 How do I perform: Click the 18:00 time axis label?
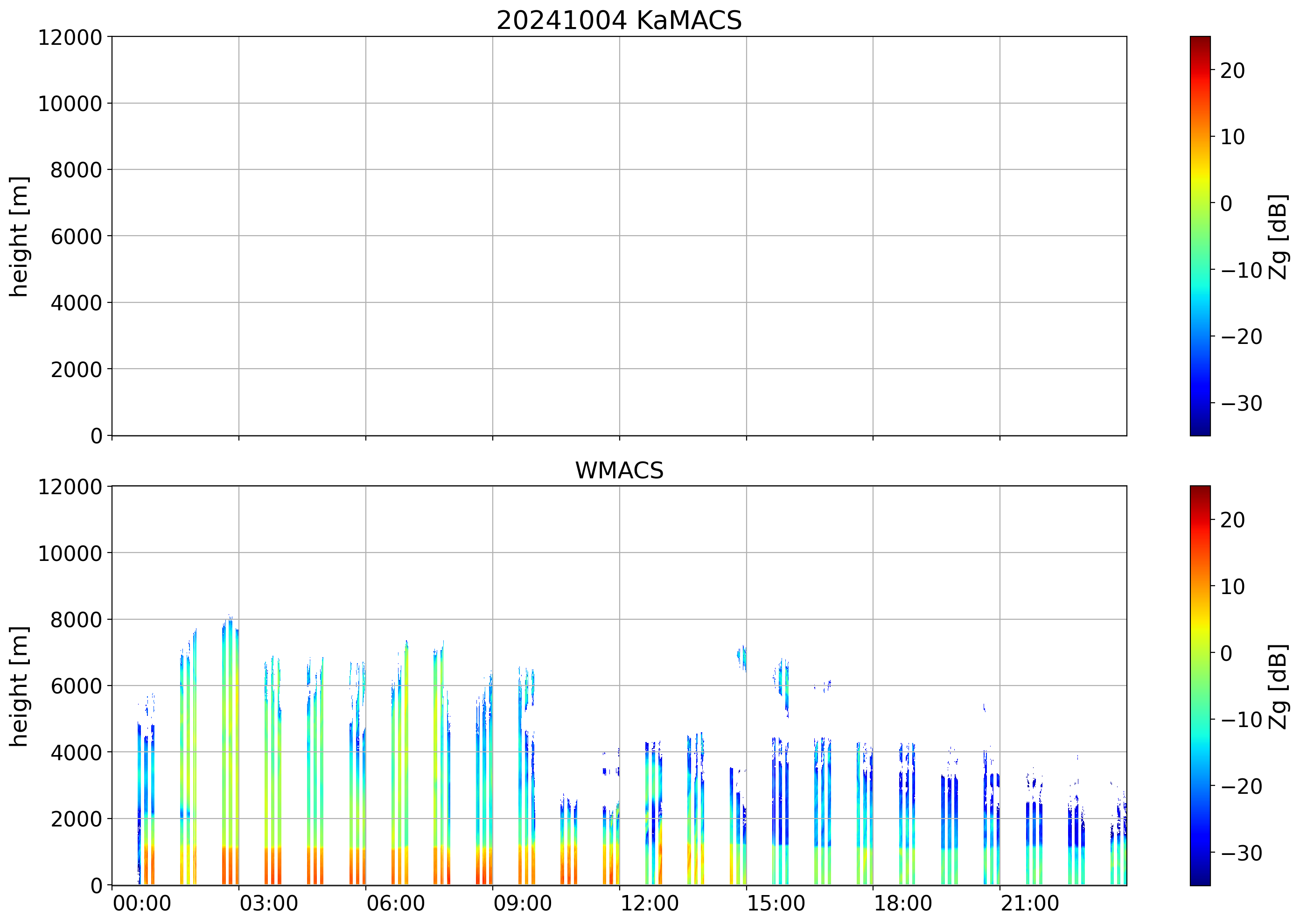click(903, 903)
